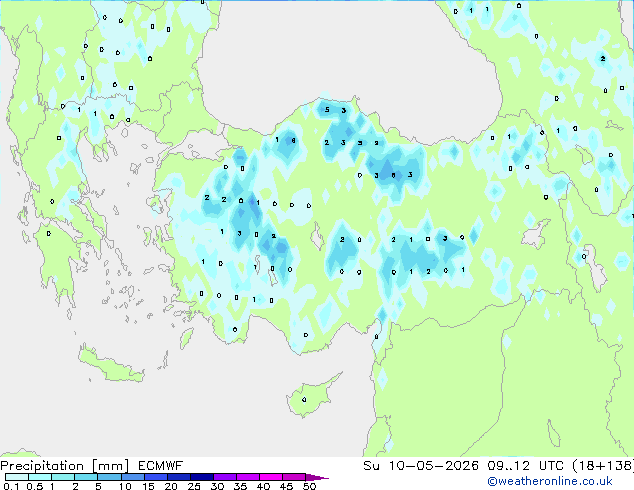The width and height of the screenshot is (634, 490).
Task: Choose the 25–30 mm navy legend swatch
Action: tap(202, 477)
